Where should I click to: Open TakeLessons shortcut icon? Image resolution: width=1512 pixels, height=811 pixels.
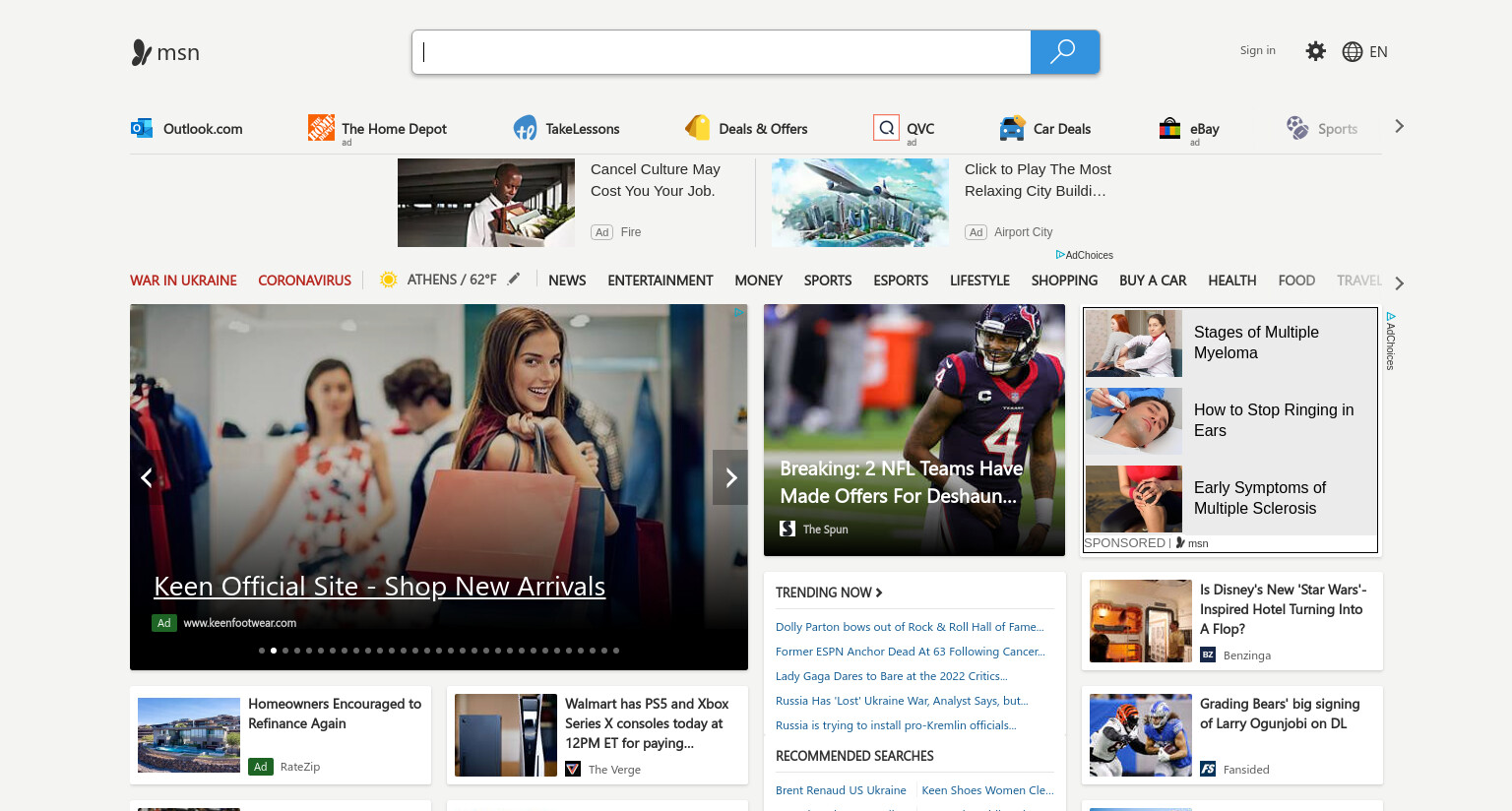pyautogui.click(x=525, y=128)
